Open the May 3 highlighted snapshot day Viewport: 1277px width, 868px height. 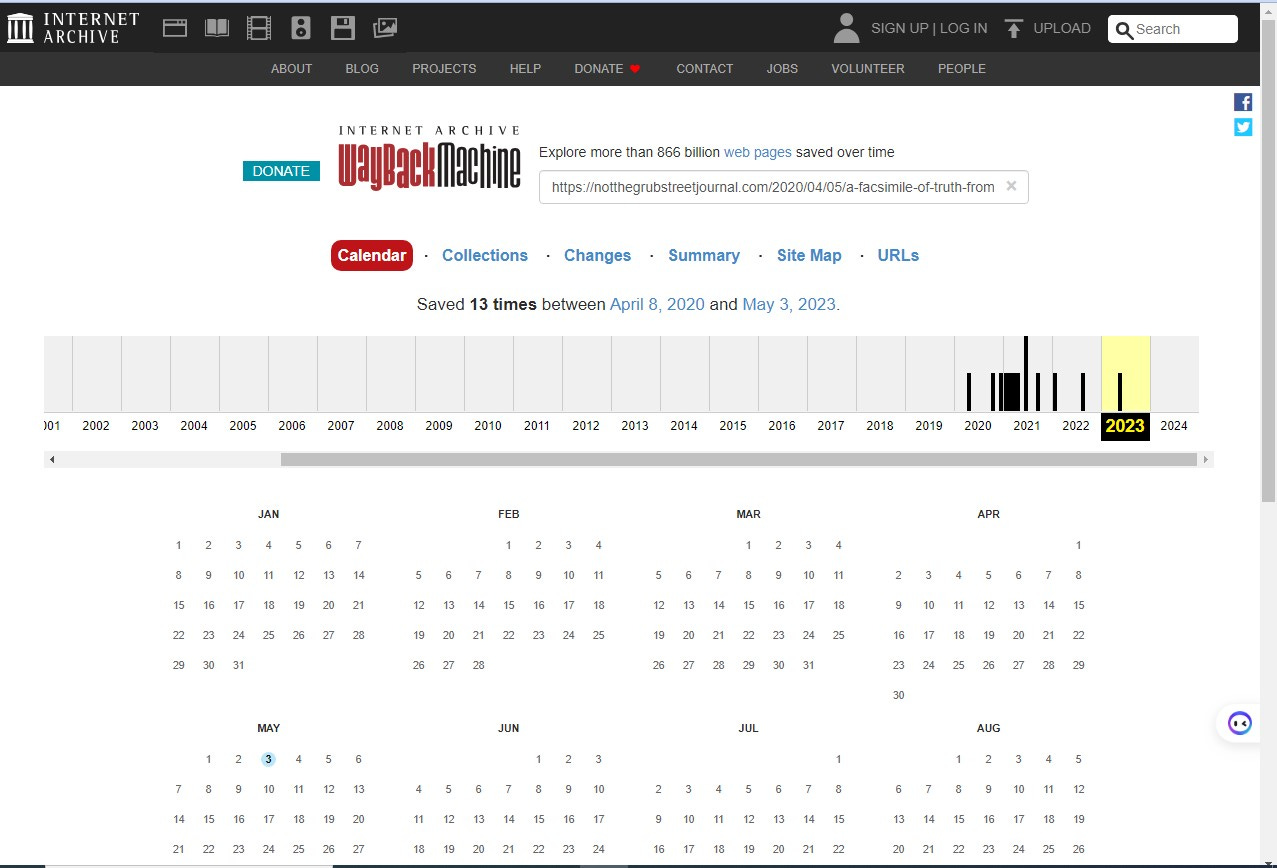click(x=268, y=759)
